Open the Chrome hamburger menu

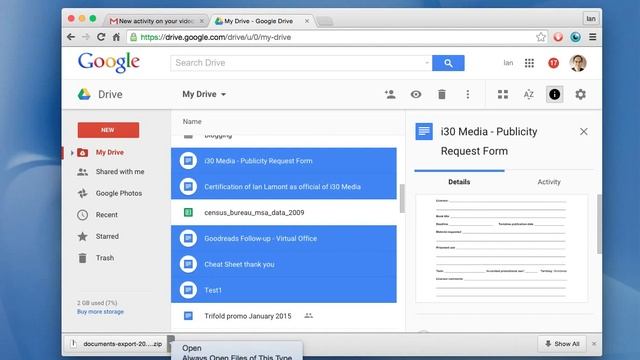pyautogui.click(x=593, y=37)
